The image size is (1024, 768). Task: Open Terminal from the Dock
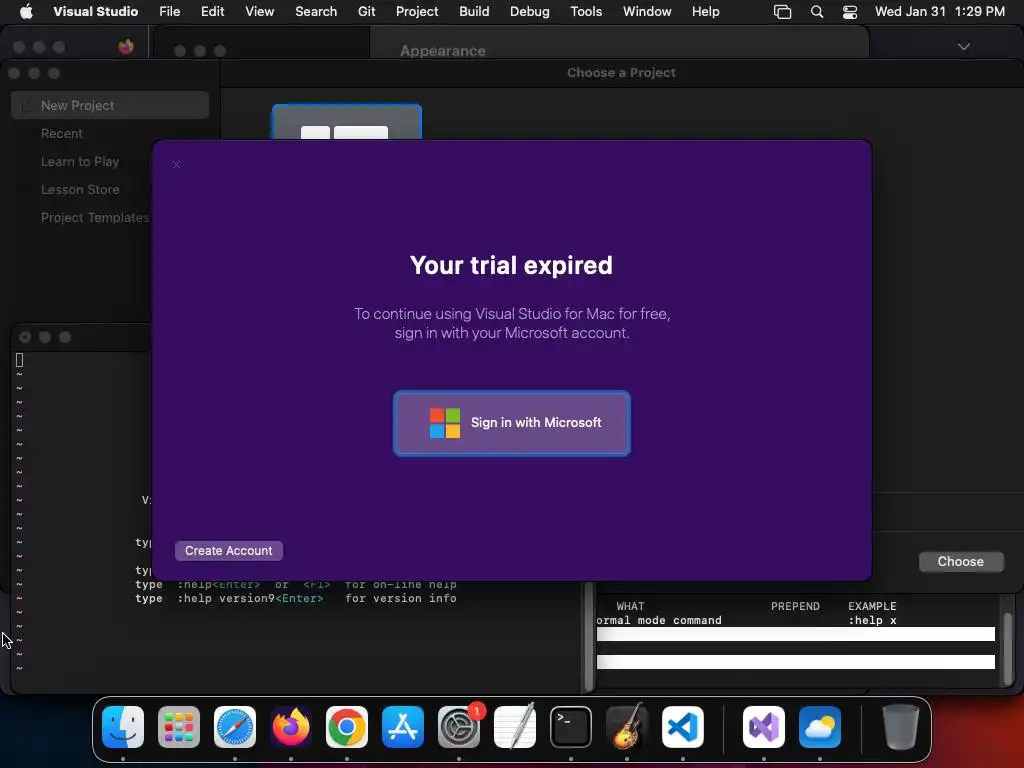pos(571,727)
